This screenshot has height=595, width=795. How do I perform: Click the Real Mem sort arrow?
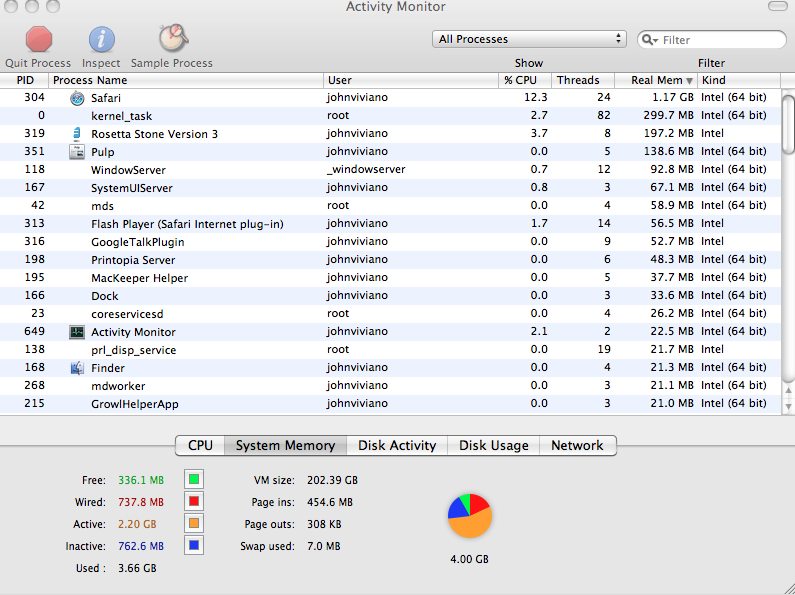point(689,81)
